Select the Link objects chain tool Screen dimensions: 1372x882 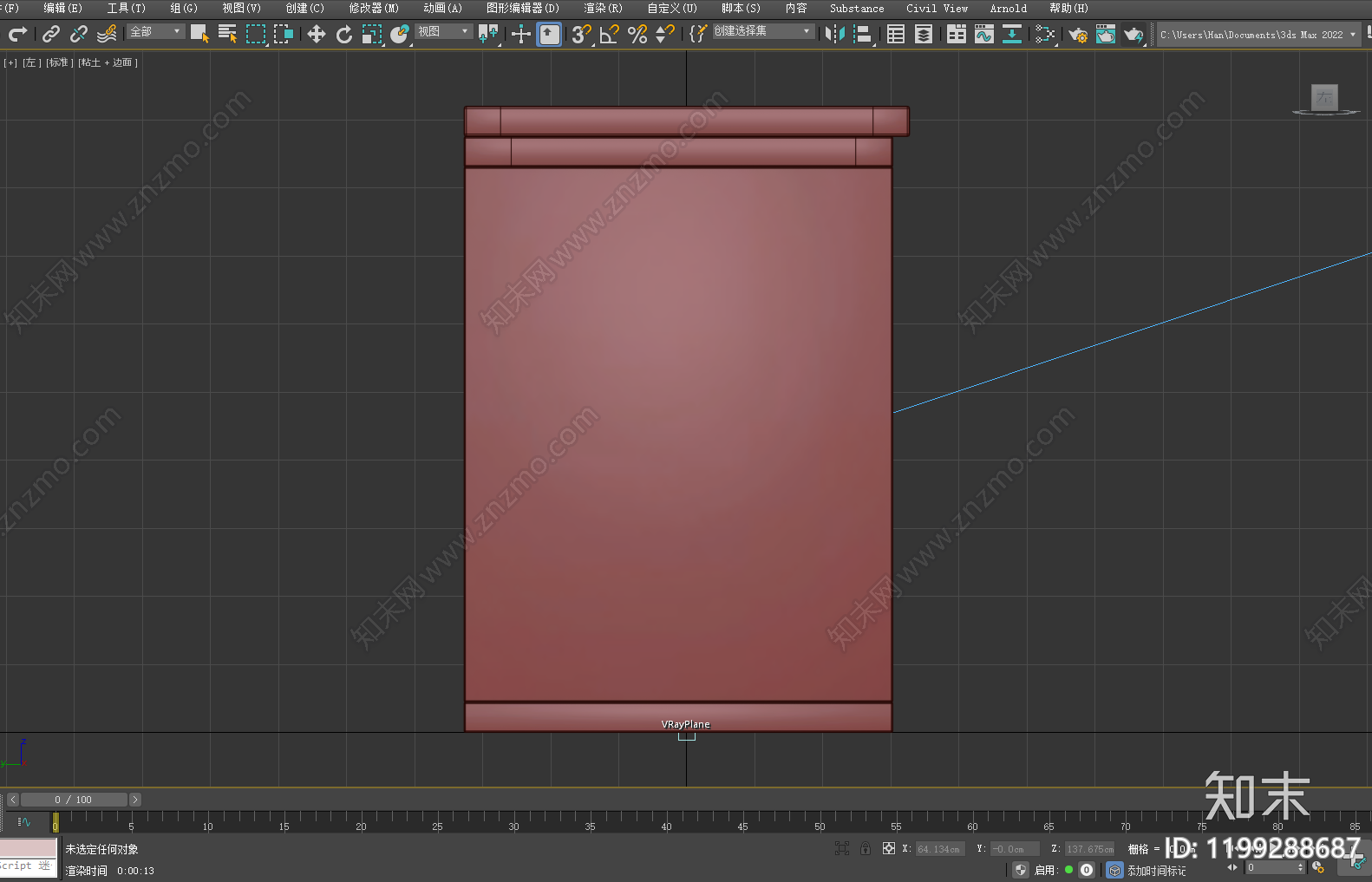coord(51,34)
